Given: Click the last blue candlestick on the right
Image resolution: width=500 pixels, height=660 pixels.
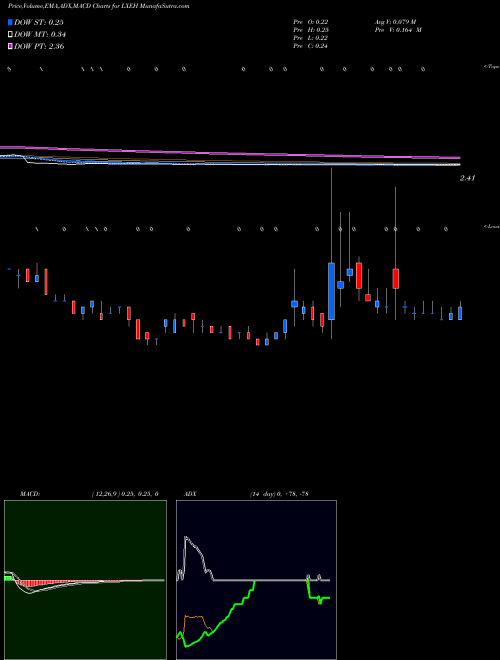Looking at the screenshot, I should 460,313.
